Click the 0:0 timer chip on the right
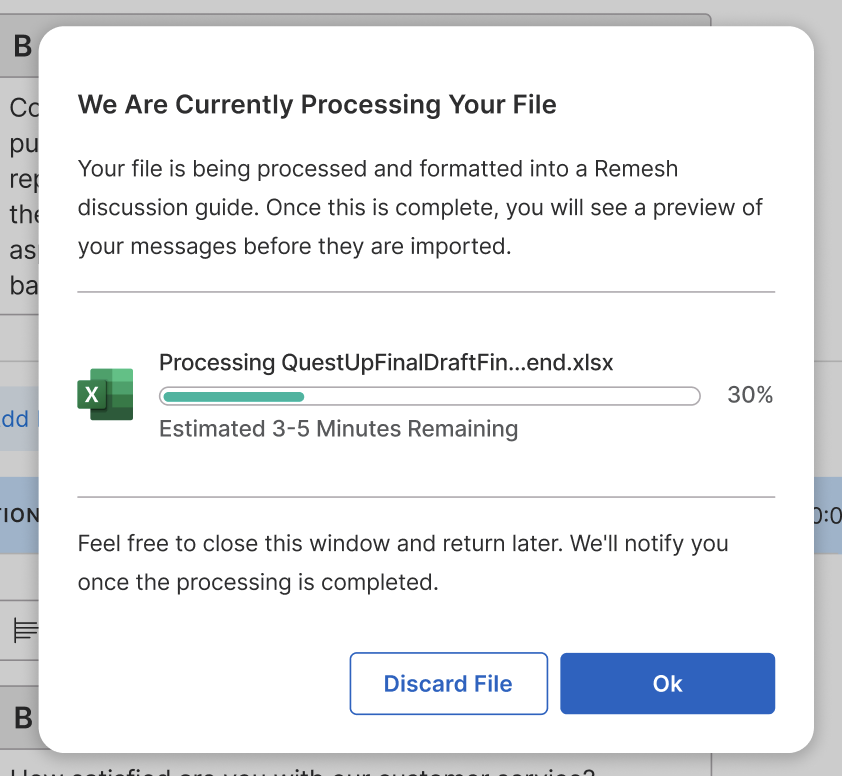The height and width of the screenshot is (776, 842). (x=831, y=515)
